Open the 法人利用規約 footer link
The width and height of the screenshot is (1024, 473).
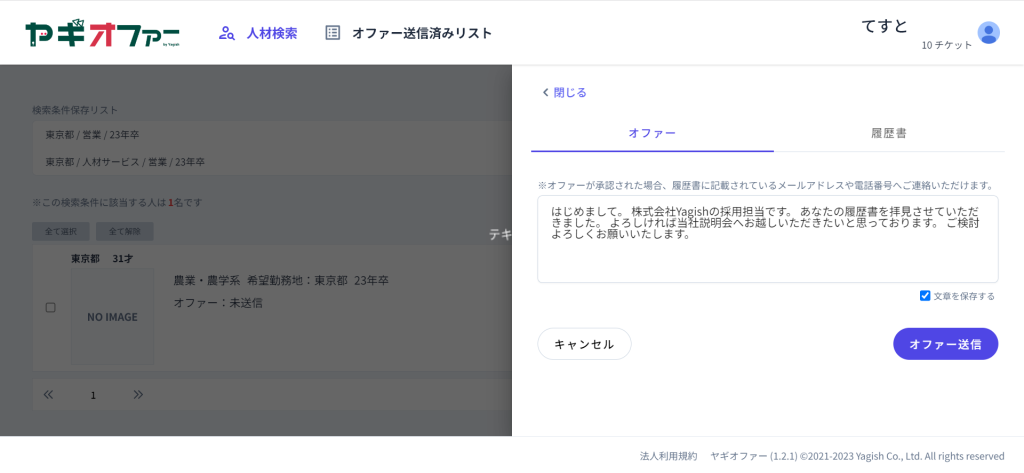tap(668, 456)
